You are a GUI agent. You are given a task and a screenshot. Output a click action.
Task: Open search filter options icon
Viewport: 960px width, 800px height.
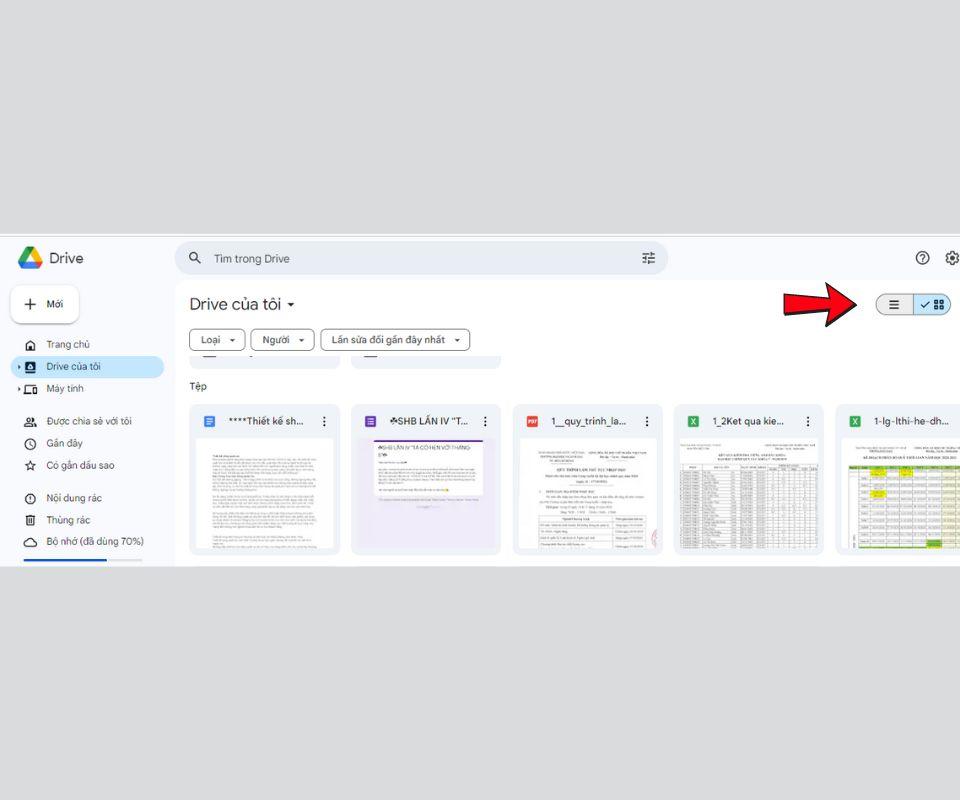[648, 258]
